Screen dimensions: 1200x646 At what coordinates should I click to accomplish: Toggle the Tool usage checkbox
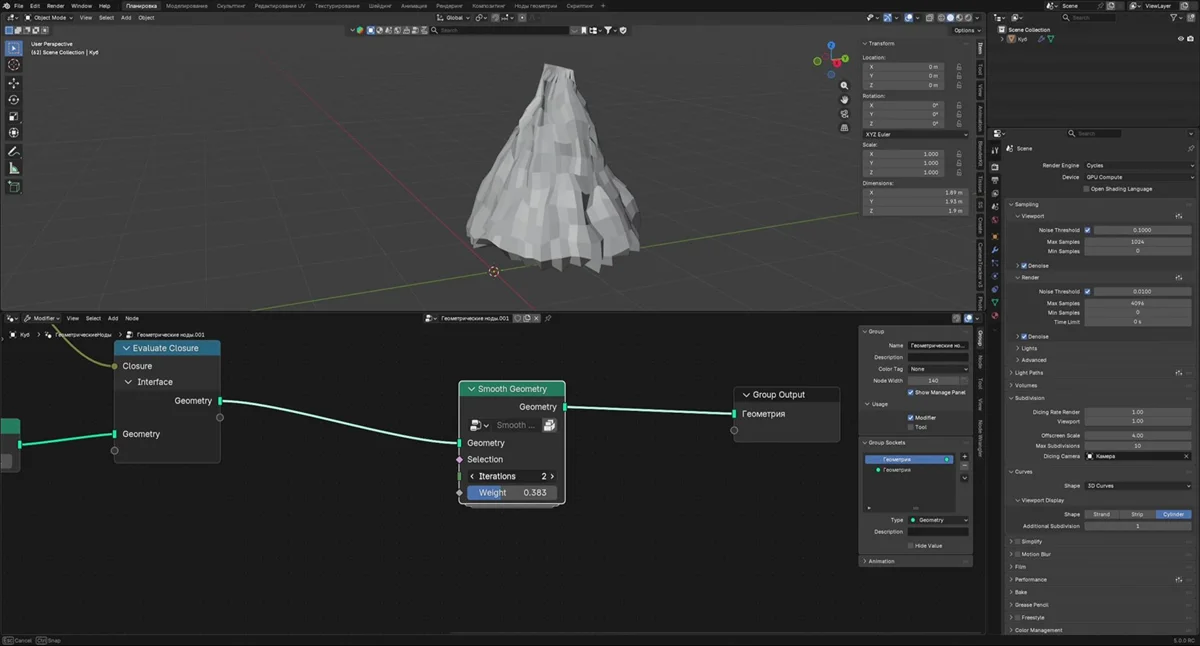click(911, 427)
